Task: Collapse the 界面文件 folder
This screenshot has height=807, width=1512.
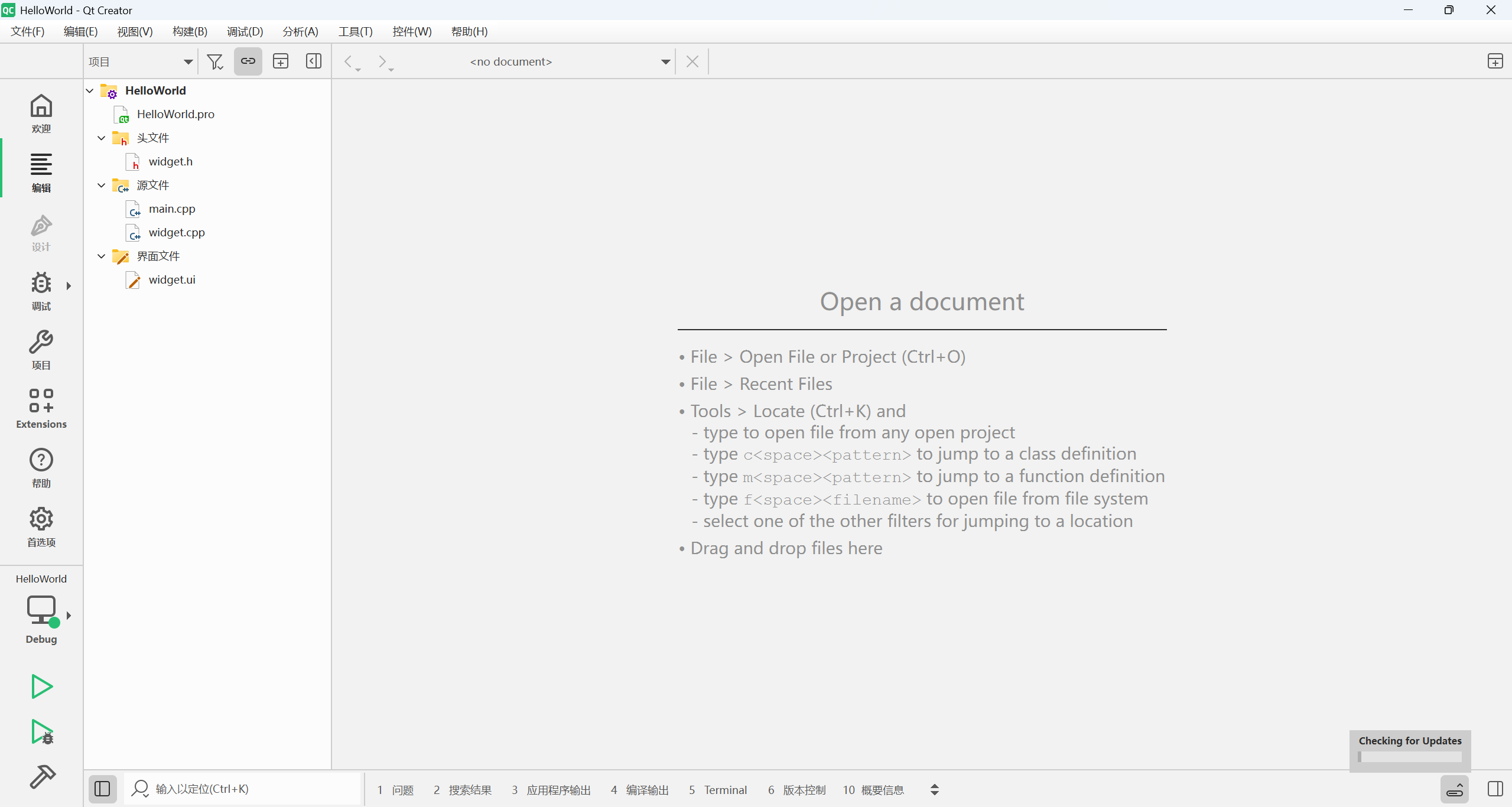Action: tap(102, 256)
